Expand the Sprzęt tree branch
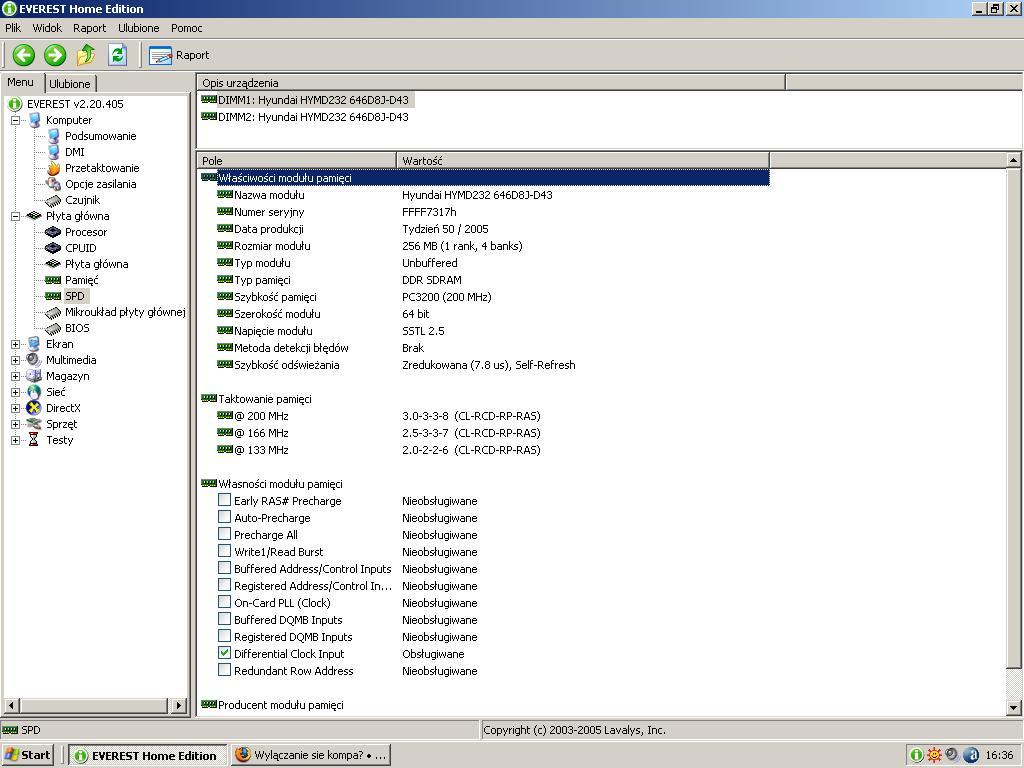Viewport: 1024px width, 768px height. [16, 424]
